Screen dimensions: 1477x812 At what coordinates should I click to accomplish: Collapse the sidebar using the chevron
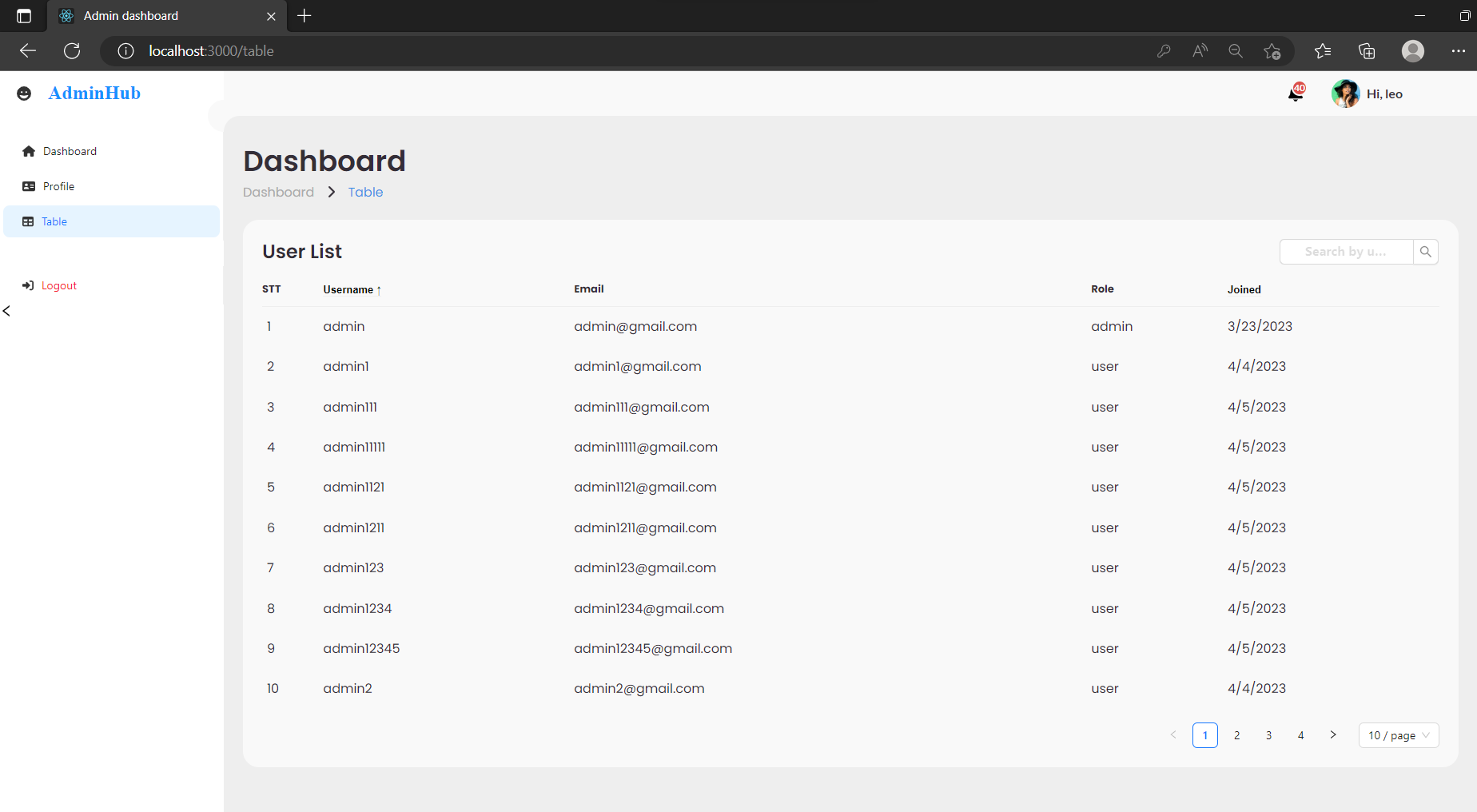[x=6, y=311]
